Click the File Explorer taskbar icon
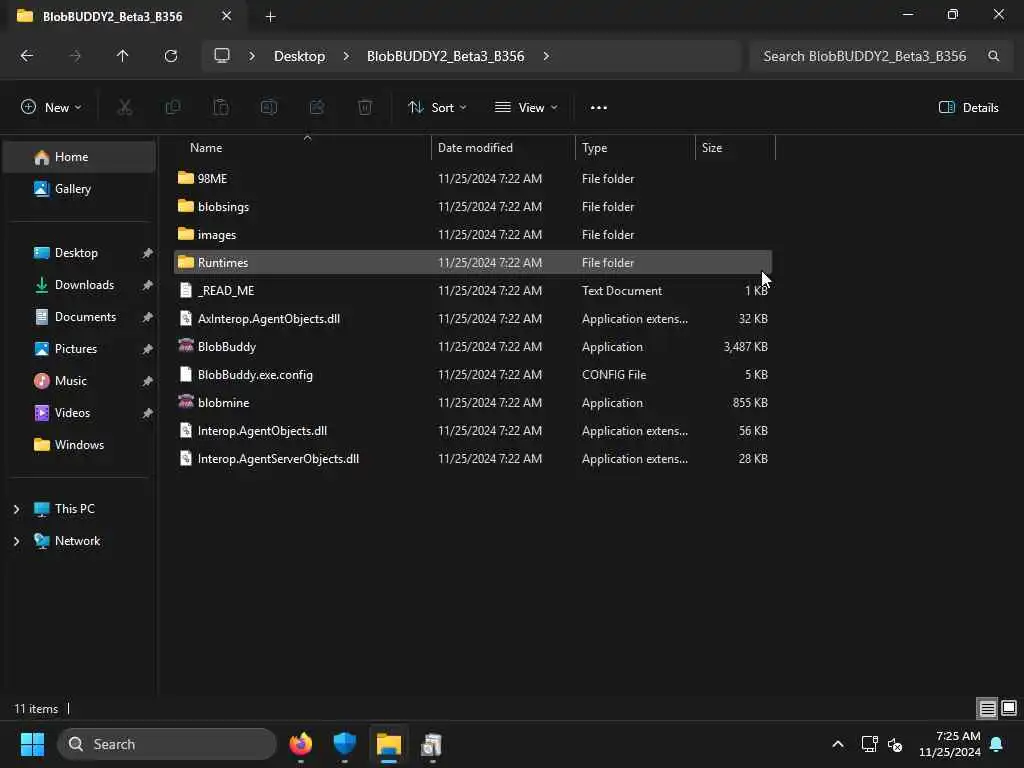Image resolution: width=1024 pixels, height=768 pixels. [x=389, y=744]
